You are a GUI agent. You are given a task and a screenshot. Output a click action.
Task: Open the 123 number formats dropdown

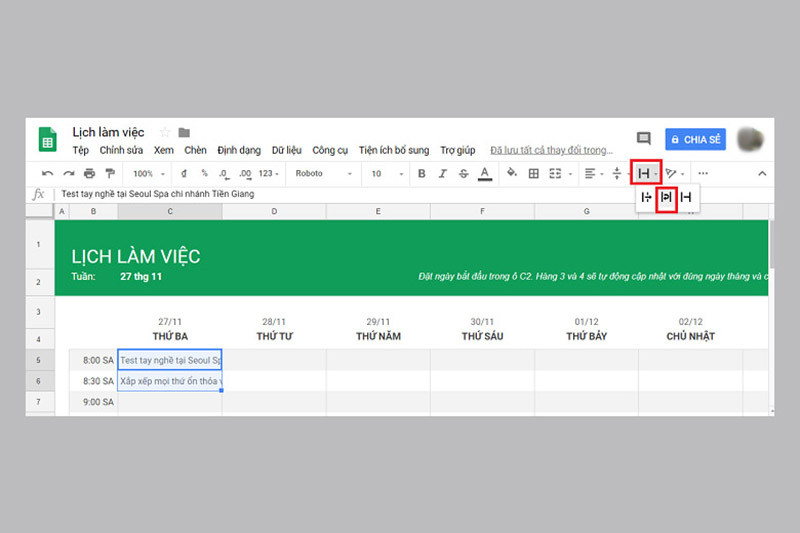click(268, 173)
